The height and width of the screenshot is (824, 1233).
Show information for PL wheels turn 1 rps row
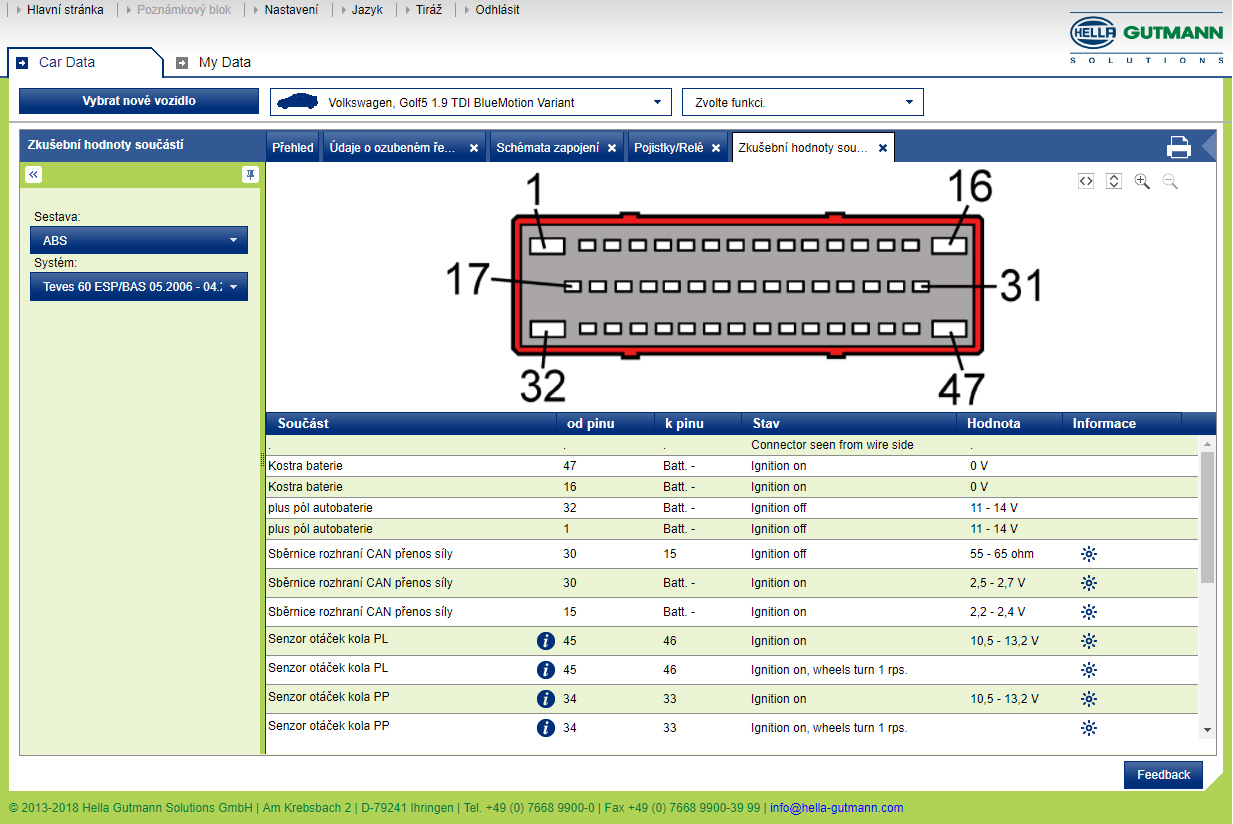(1089, 670)
